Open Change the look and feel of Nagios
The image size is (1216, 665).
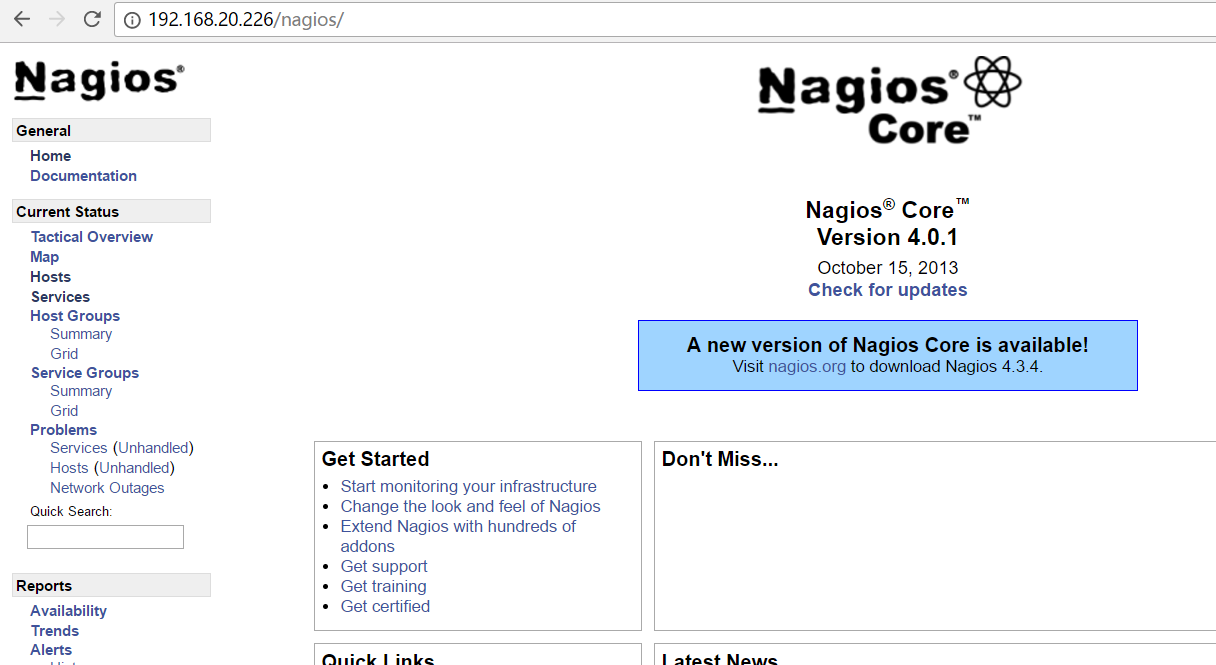[x=471, y=506]
